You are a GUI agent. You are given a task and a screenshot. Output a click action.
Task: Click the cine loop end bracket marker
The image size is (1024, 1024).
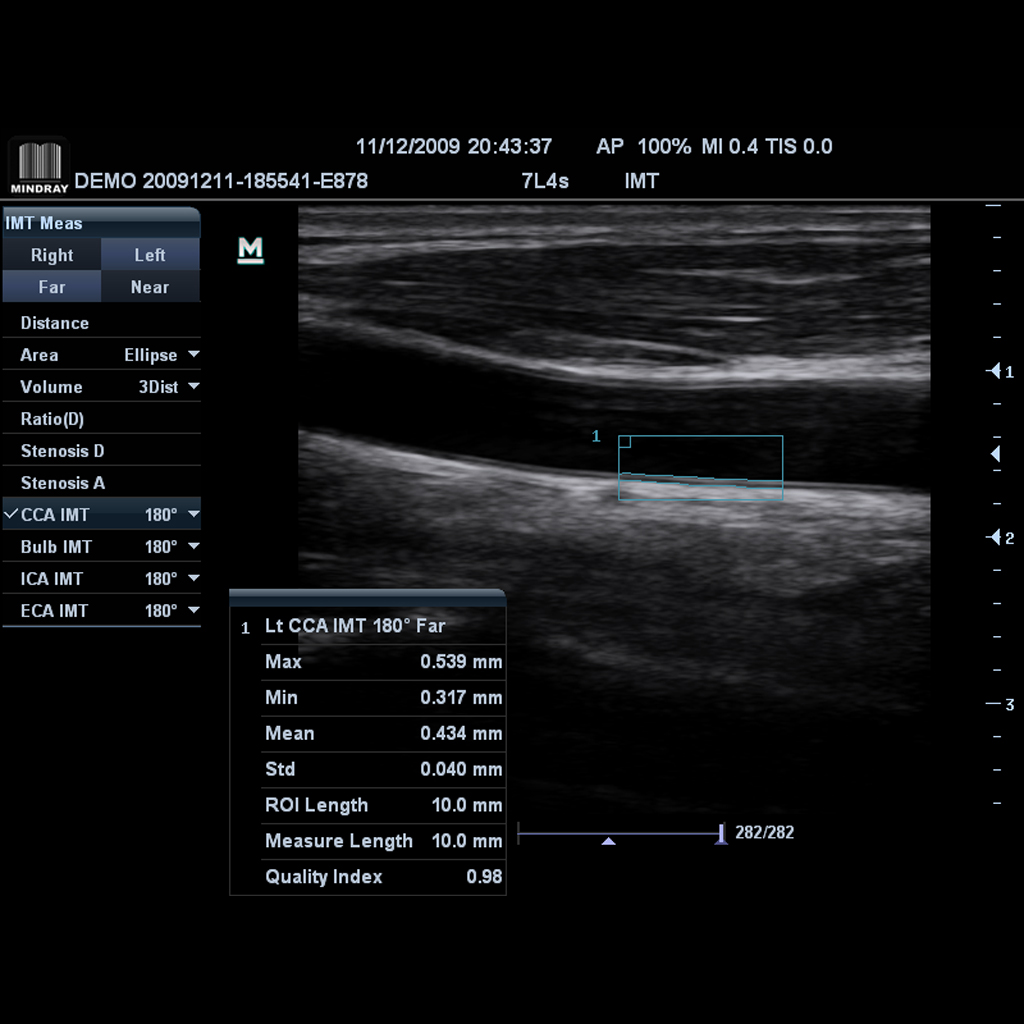pyautogui.click(x=721, y=833)
